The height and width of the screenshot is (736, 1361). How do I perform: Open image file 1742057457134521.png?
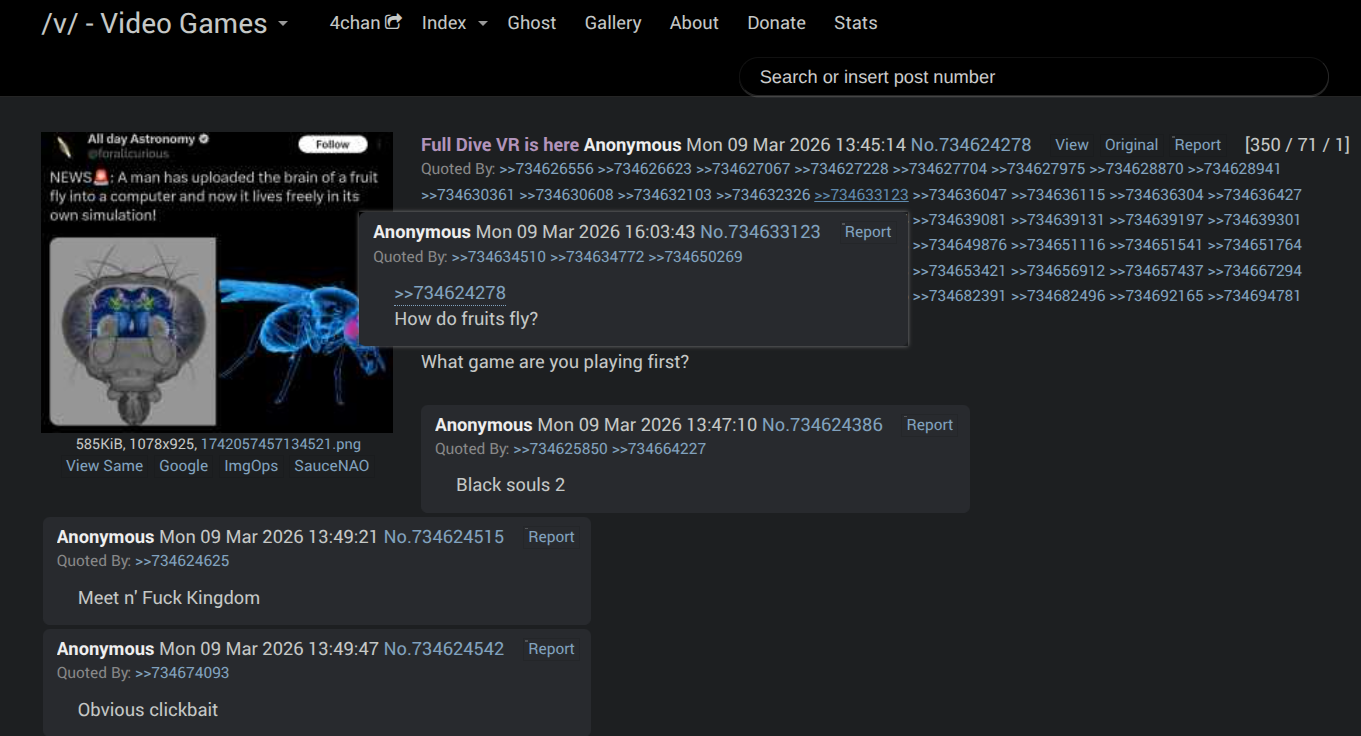281,444
